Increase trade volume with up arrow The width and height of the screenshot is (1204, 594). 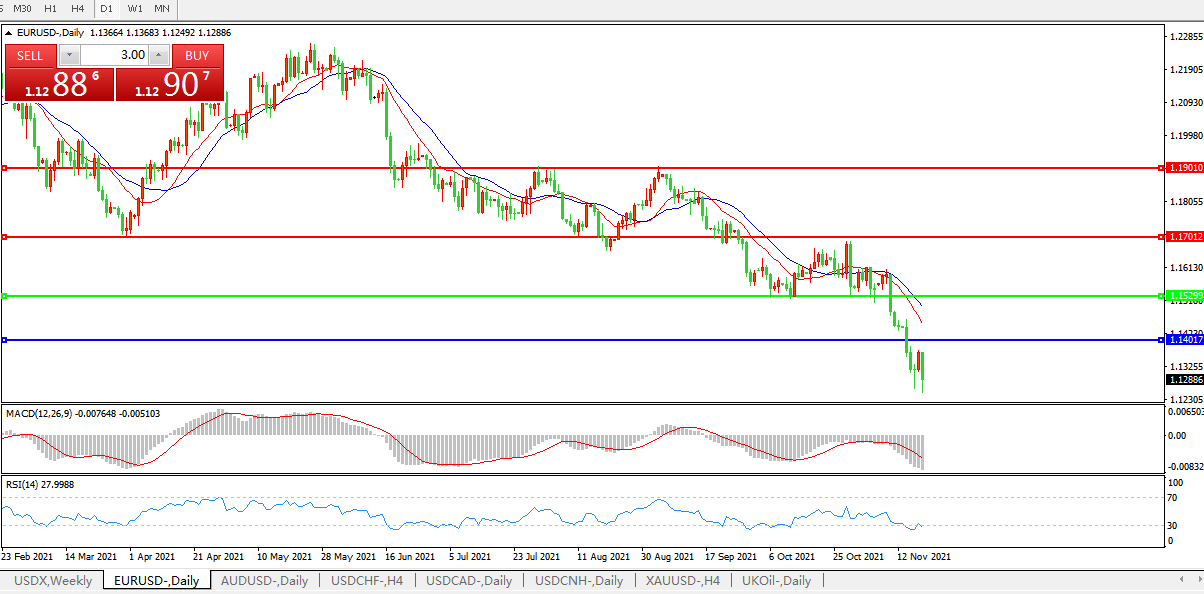point(158,55)
